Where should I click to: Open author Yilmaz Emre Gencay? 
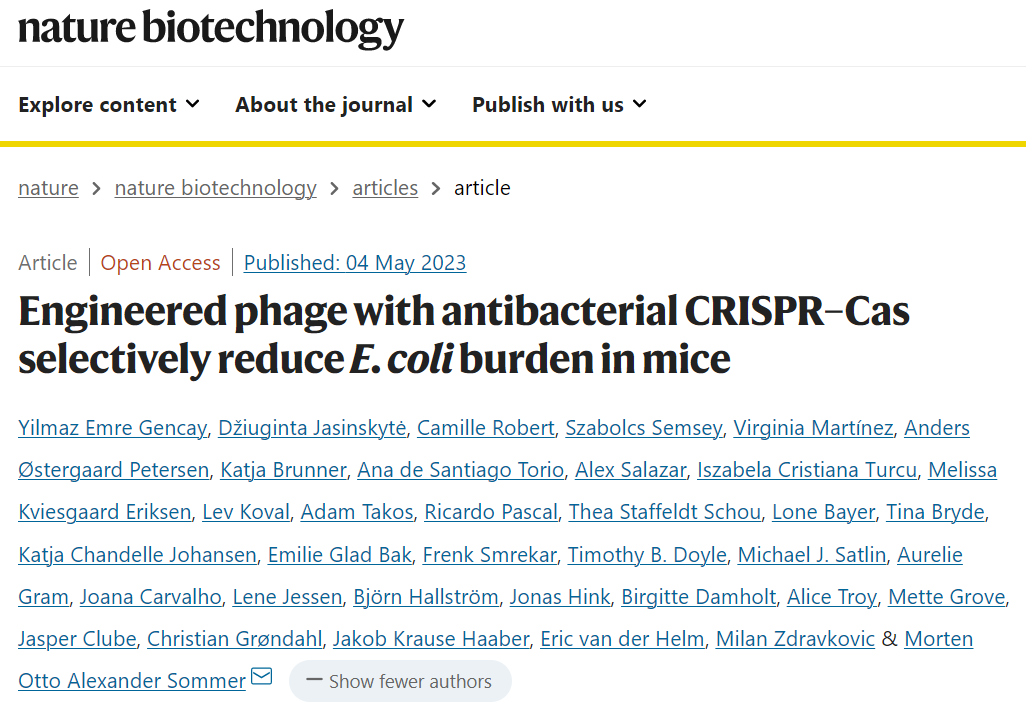coord(113,428)
